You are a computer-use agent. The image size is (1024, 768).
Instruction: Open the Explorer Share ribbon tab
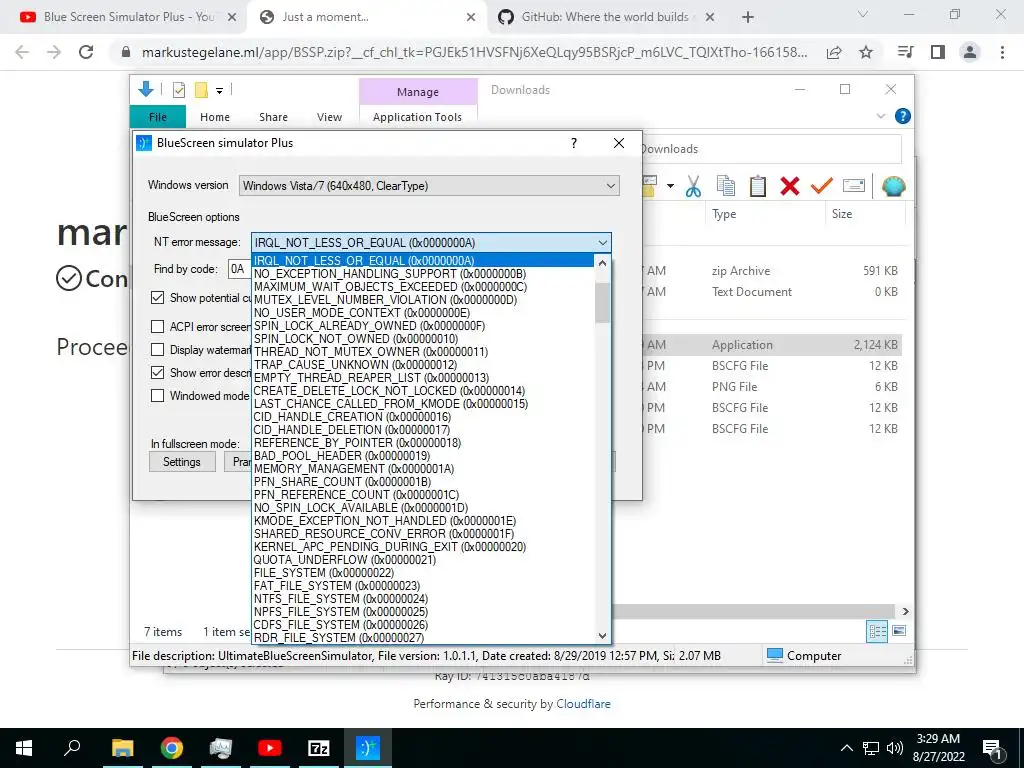coord(273,117)
